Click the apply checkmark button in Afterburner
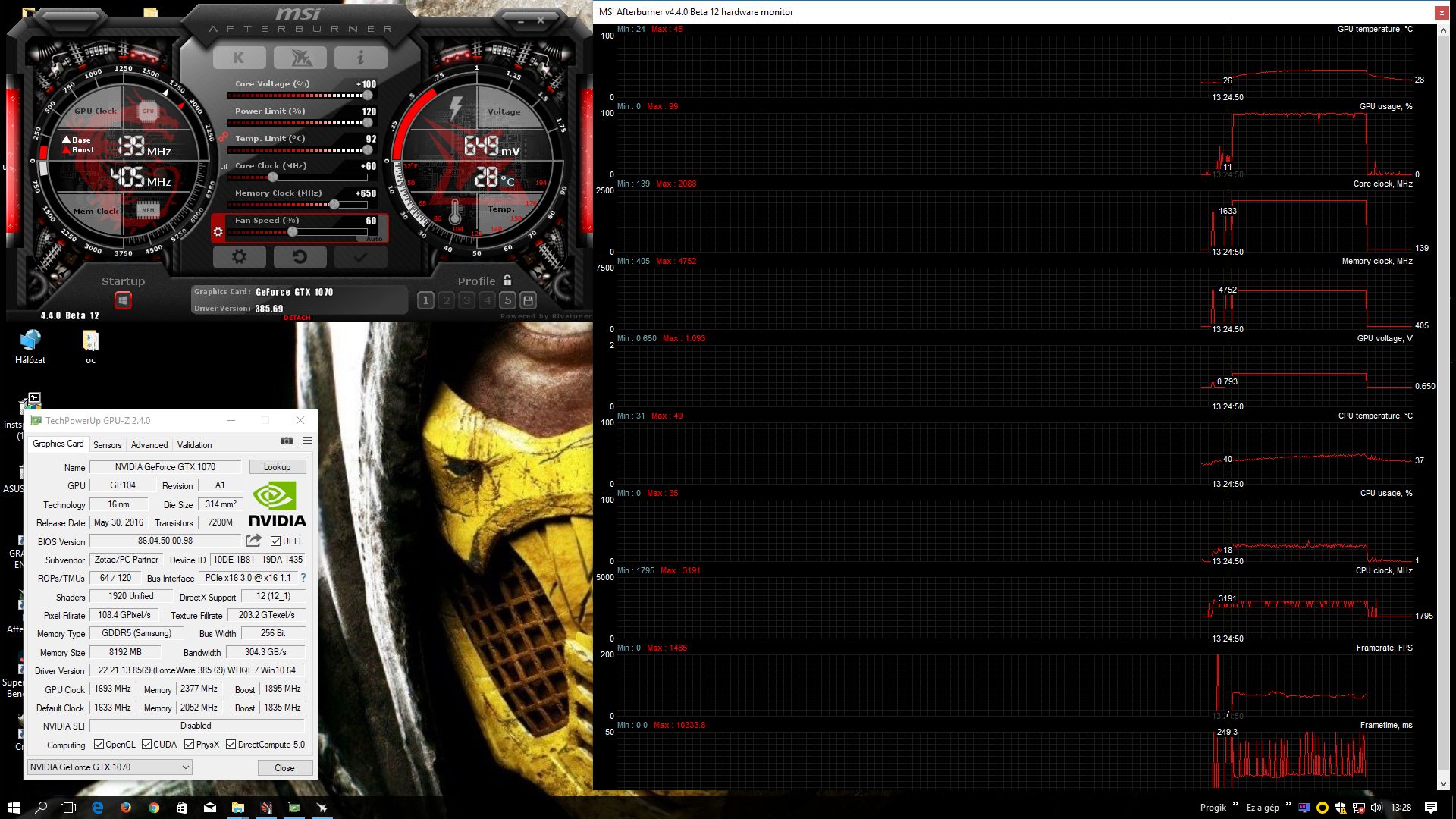1456x819 pixels. point(360,257)
